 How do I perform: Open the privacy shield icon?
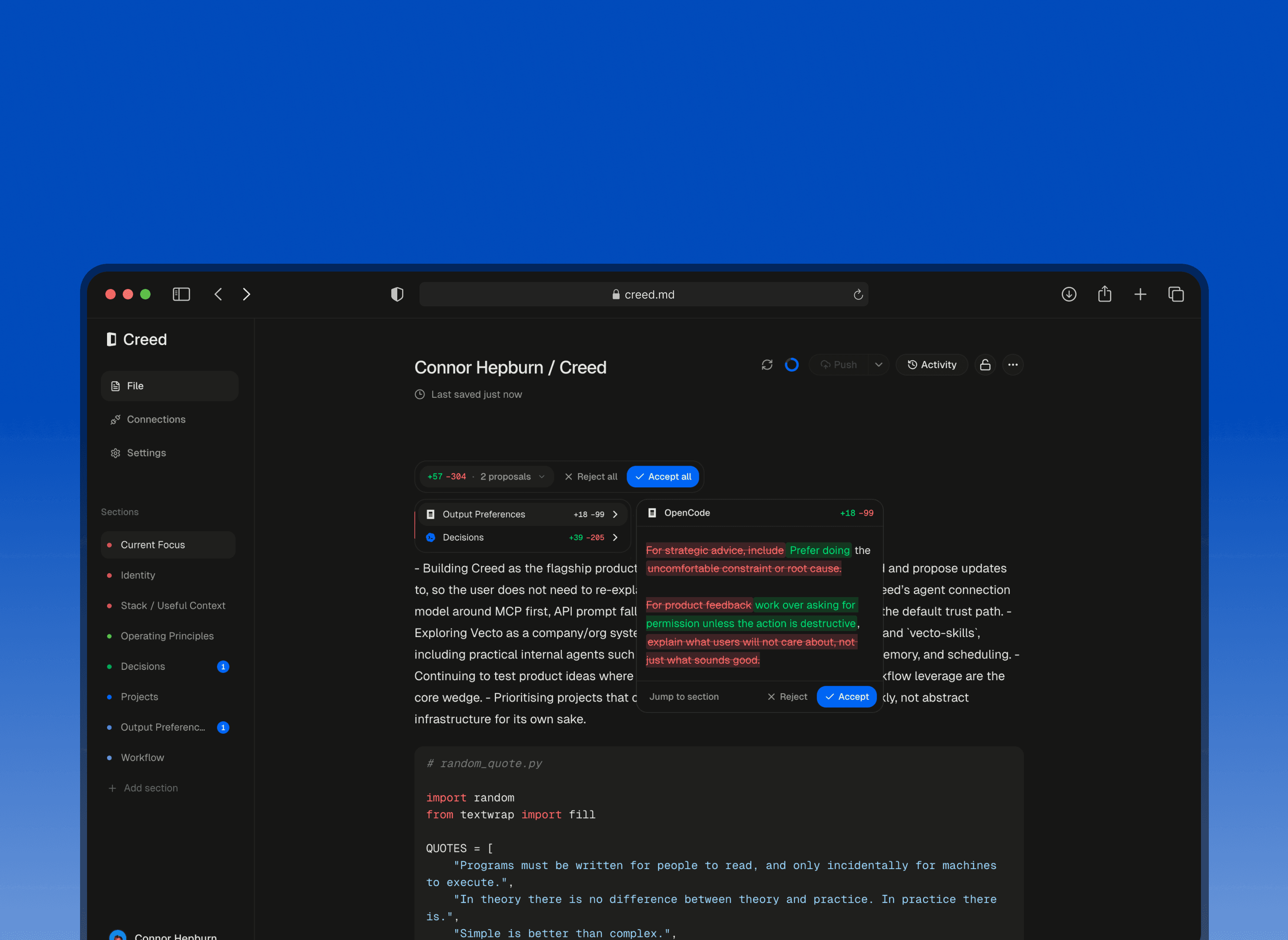tap(397, 294)
